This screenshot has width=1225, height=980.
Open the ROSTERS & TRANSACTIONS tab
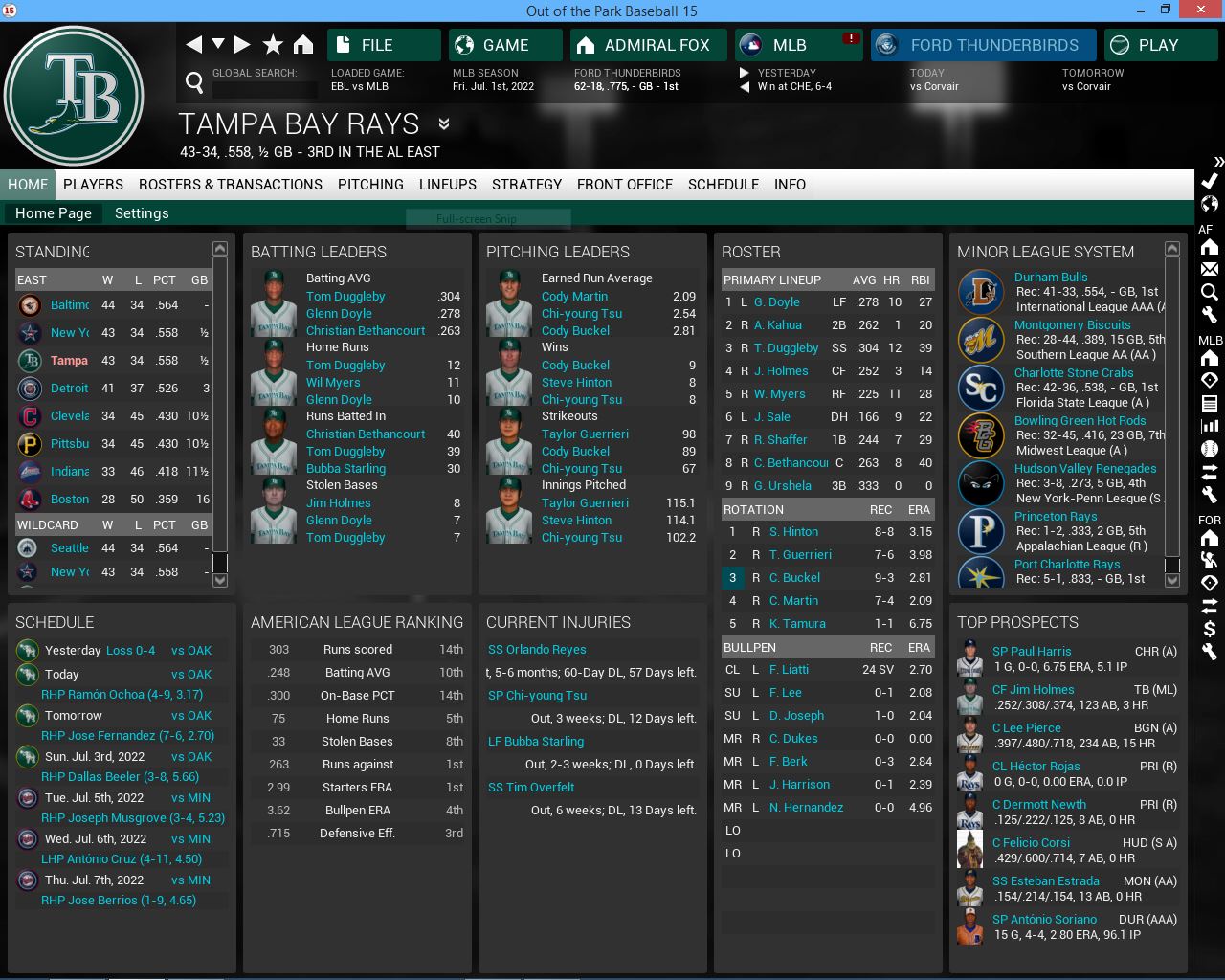click(x=231, y=185)
